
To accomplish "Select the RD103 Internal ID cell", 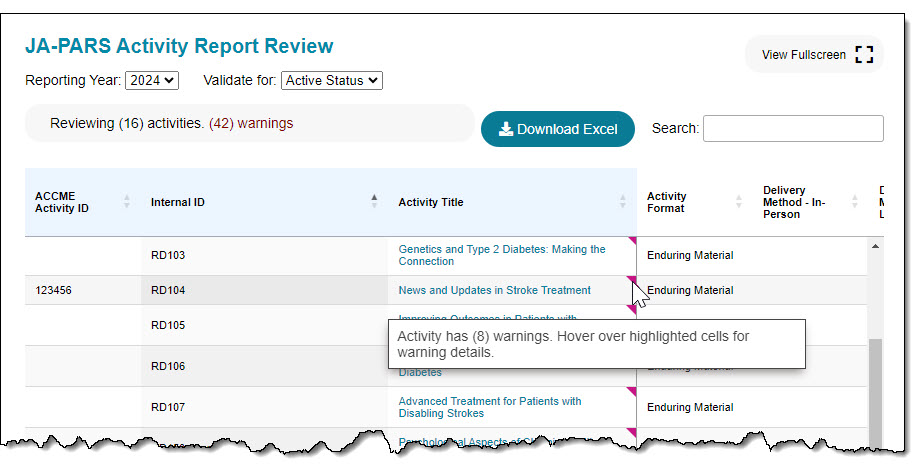I will click(264, 255).
